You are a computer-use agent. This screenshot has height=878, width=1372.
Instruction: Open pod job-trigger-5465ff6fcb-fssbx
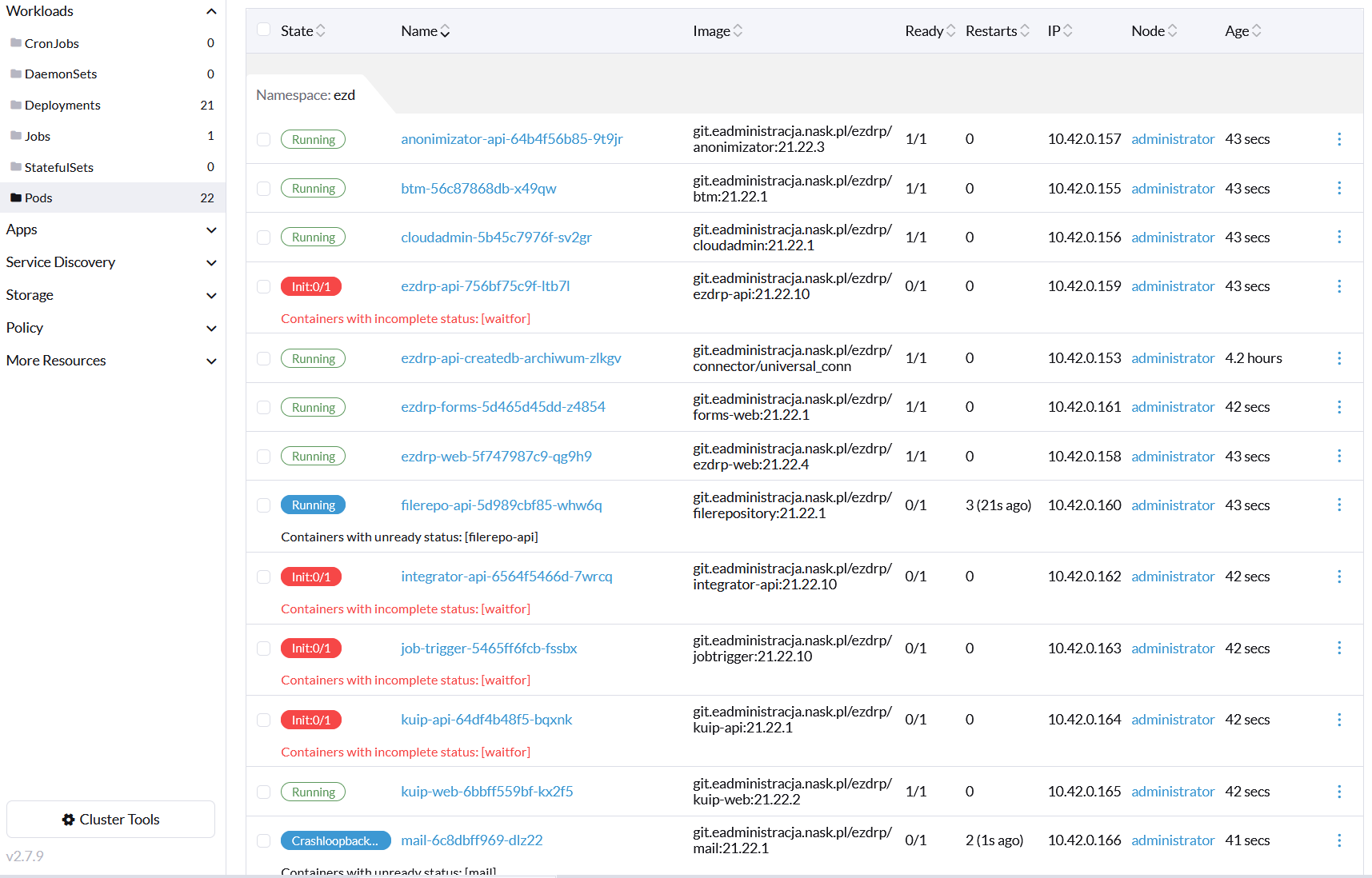click(489, 648)
